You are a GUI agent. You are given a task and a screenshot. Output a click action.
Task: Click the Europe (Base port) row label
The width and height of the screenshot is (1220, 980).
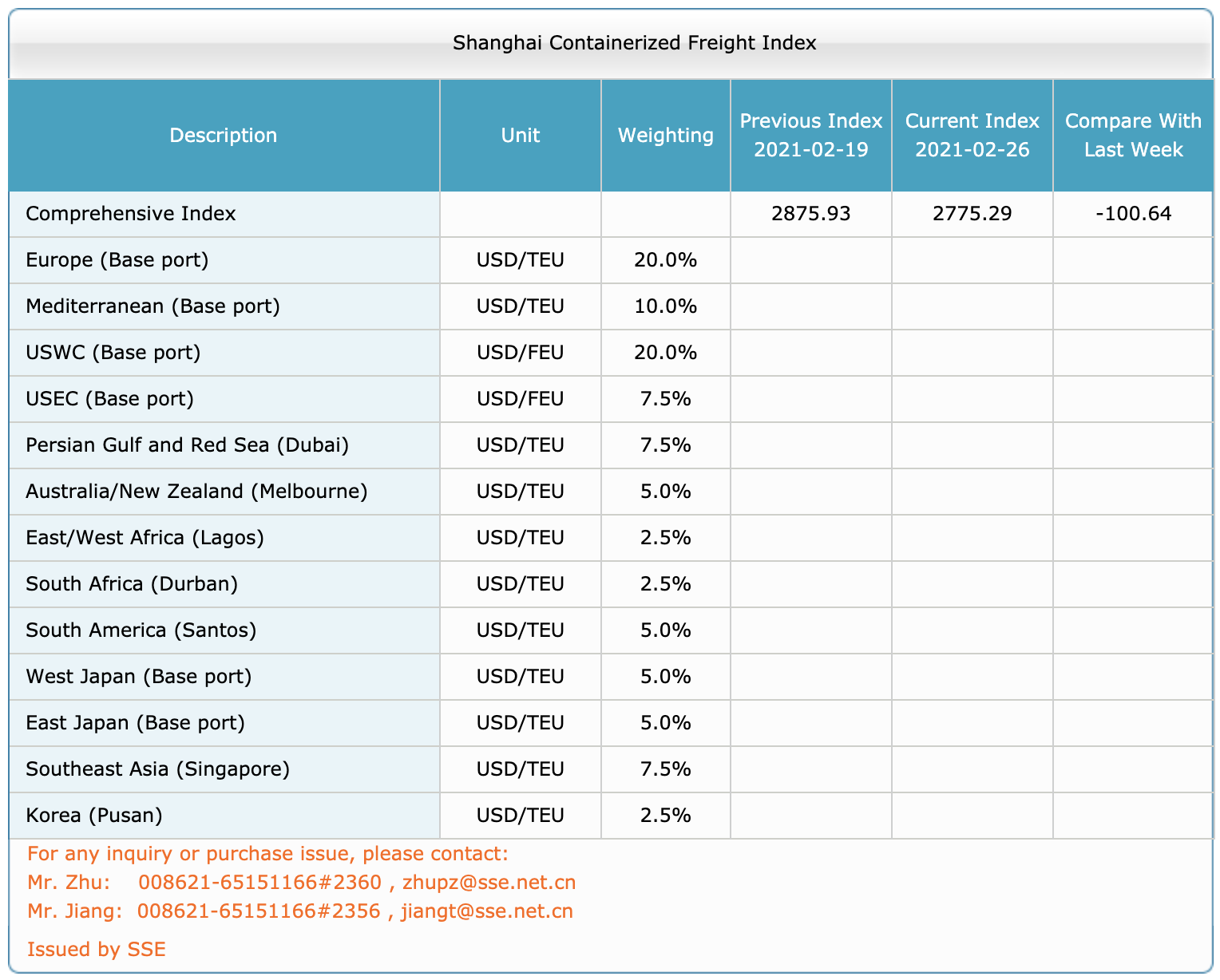117,260
